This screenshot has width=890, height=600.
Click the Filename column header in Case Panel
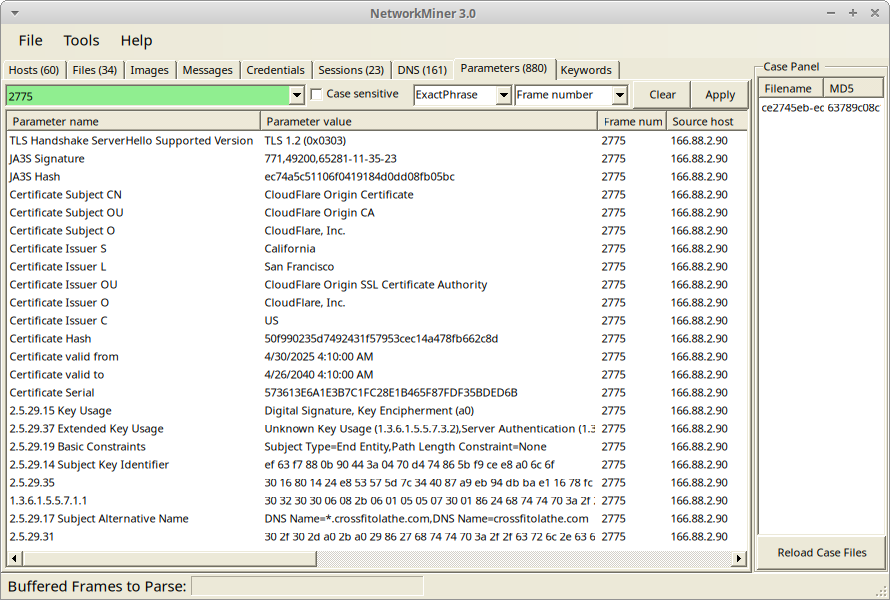pos(791,89)
